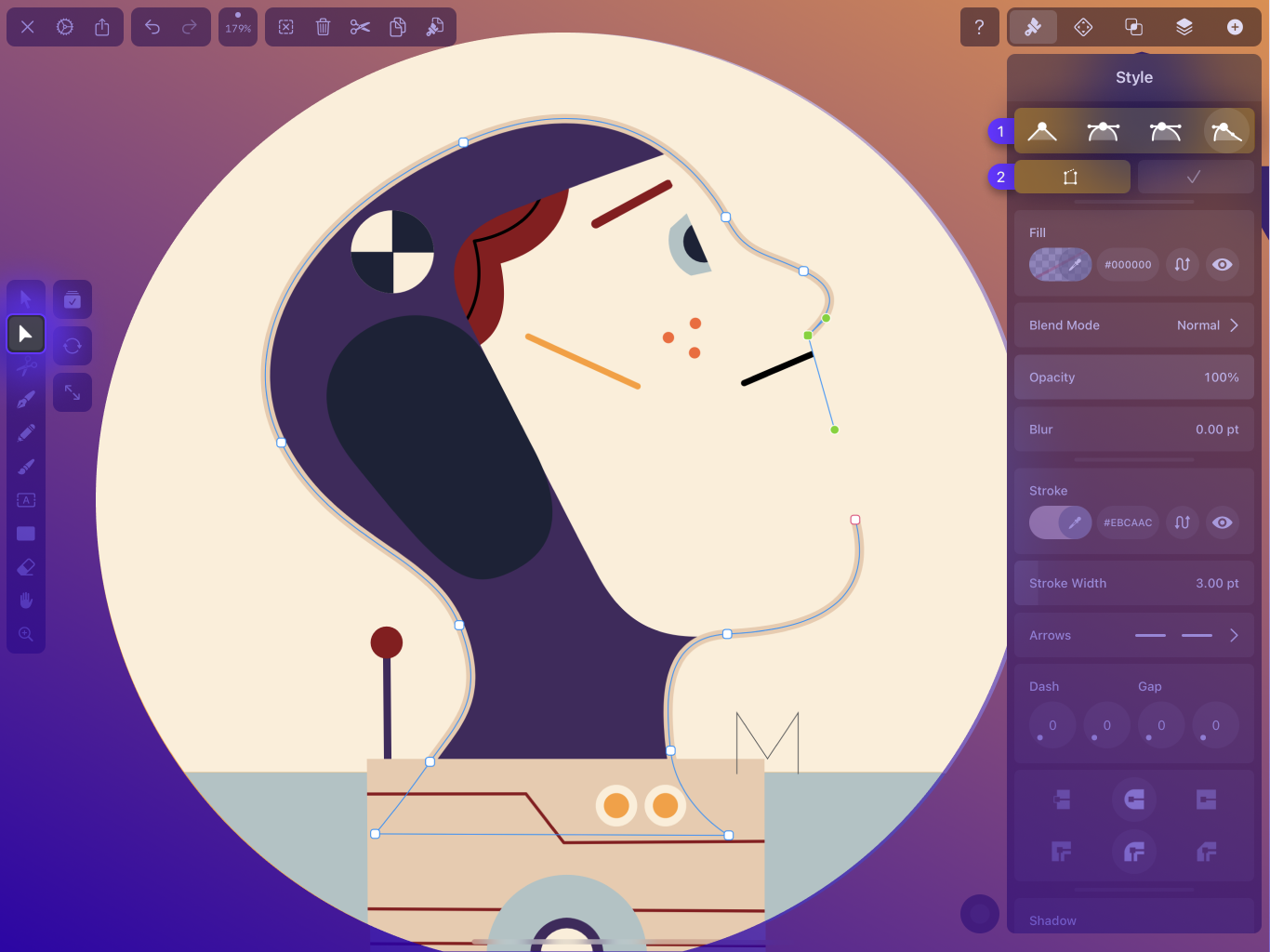Select the Hand pan tool
The height and width of the screenshot is (952, 1270).
(26, 601)
